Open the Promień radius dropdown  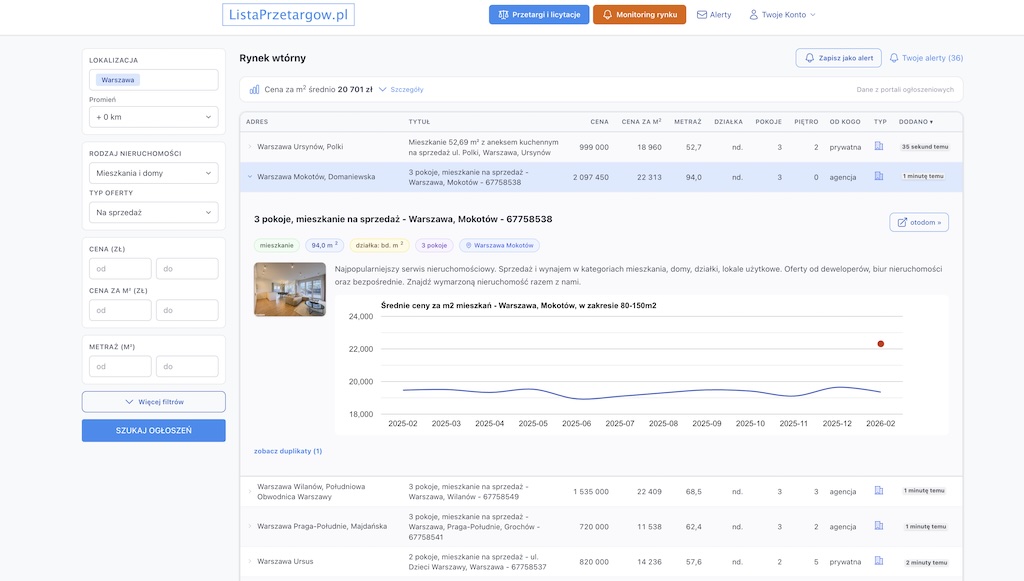153,117
